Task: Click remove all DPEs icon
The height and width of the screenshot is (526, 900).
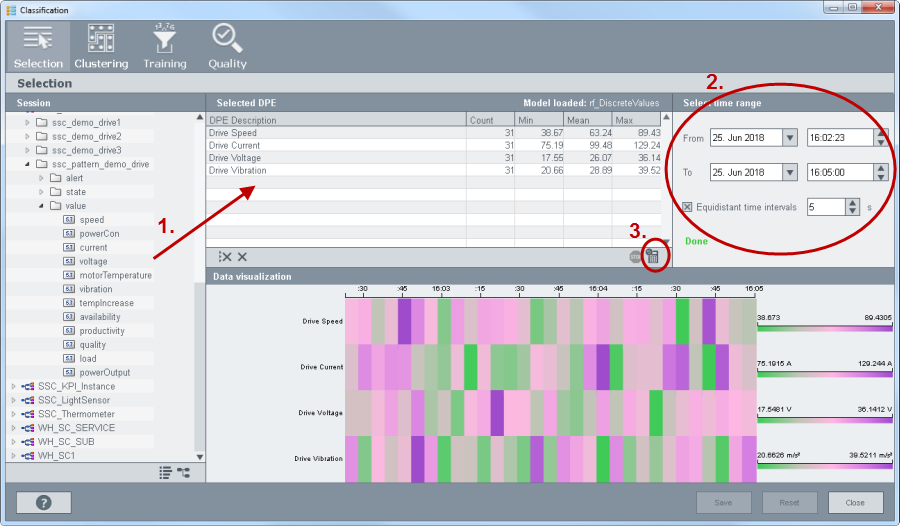Action: point(224,257)
